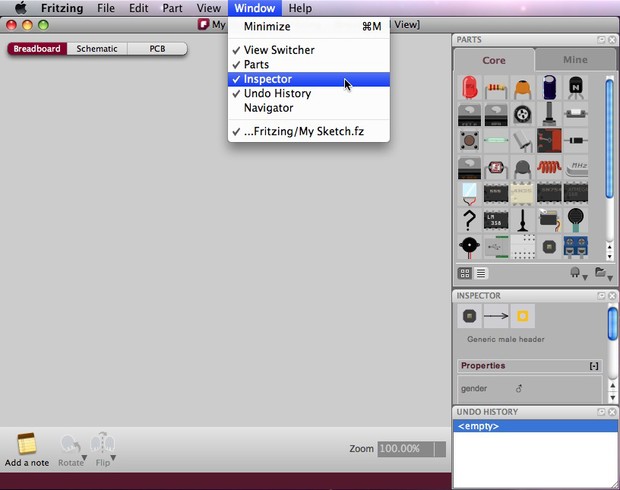Screen dimensions: 620x490
Task: Choose the blue electrolytic capacitor part
Action: click(x=549, y=88)
